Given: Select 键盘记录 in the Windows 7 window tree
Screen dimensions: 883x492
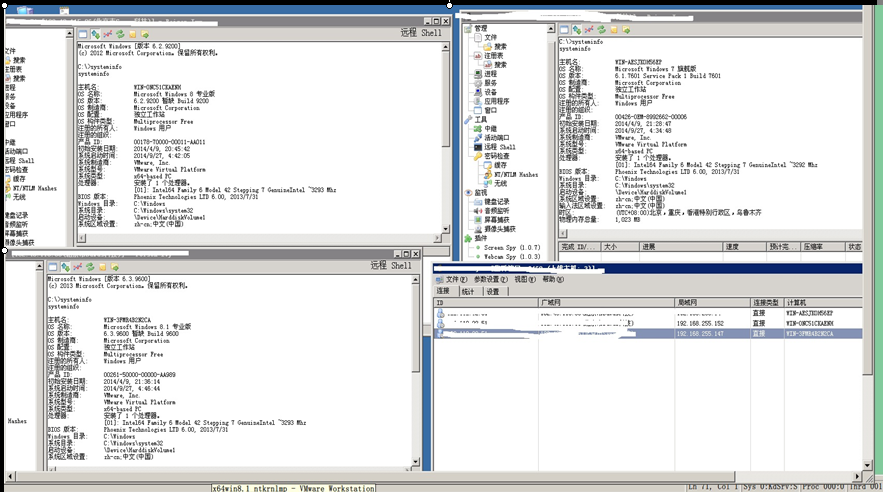Looking at the screenshot, I should [x=497, y=202].
